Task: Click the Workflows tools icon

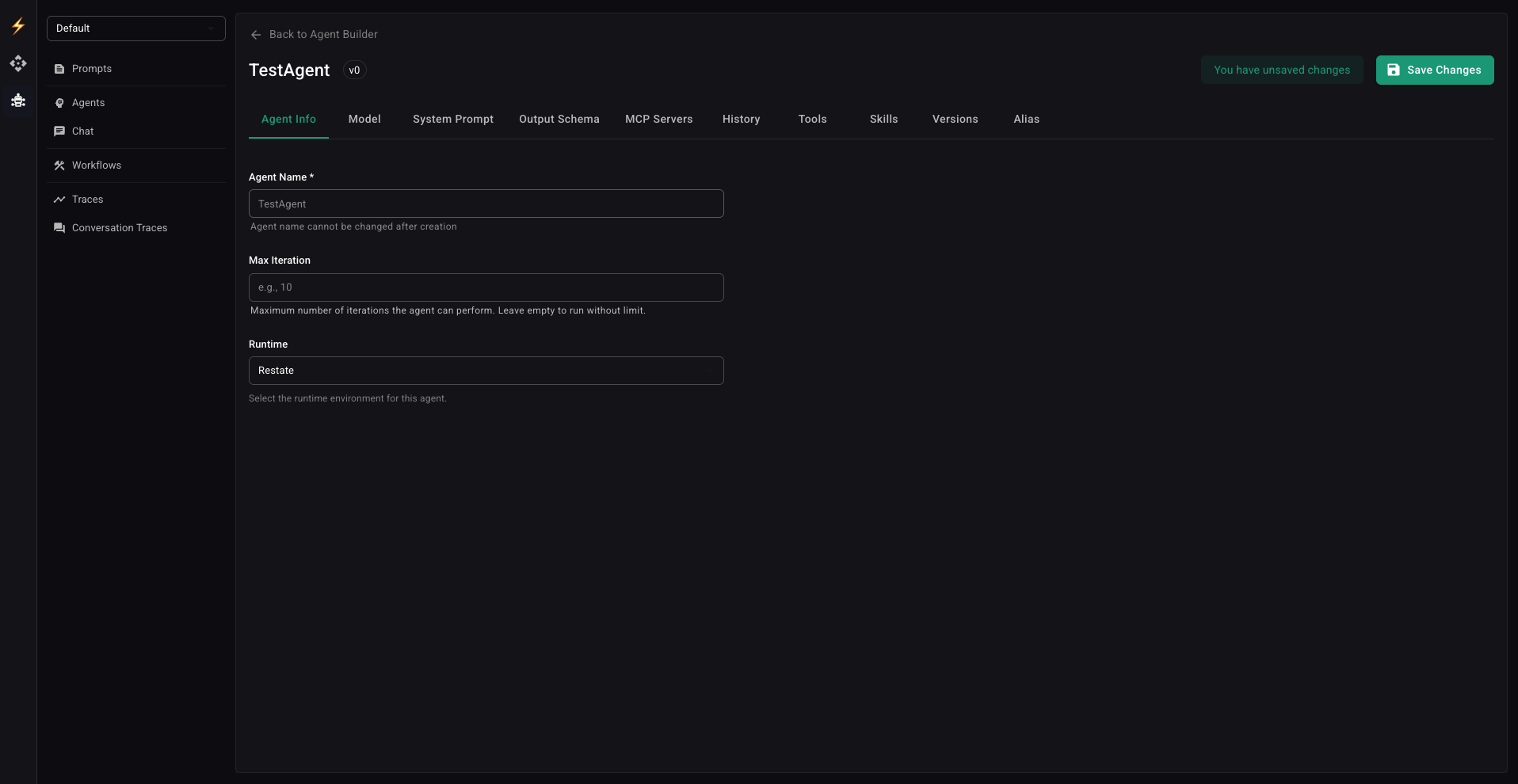Action: tap(59, 165)
